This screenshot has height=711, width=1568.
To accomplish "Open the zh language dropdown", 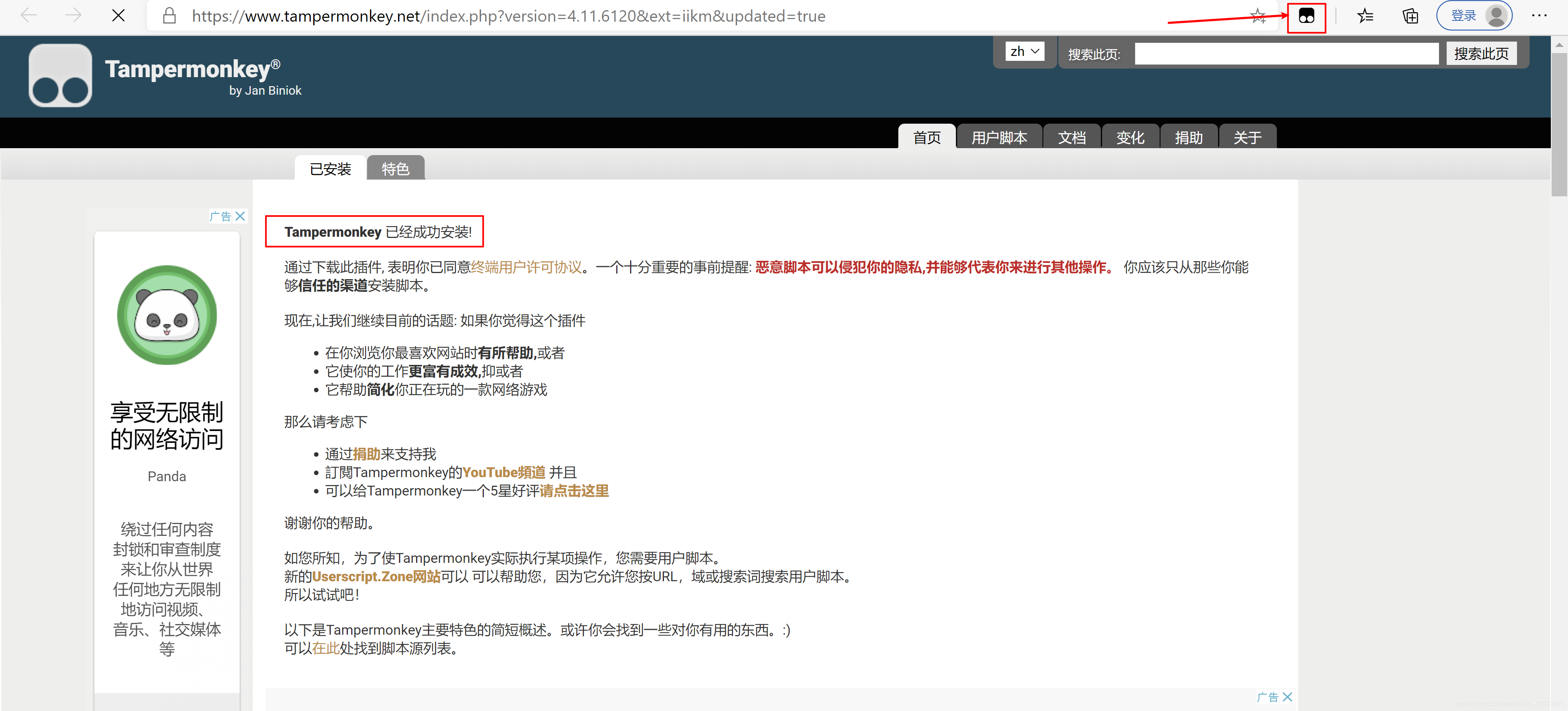I will [1025, 52].
